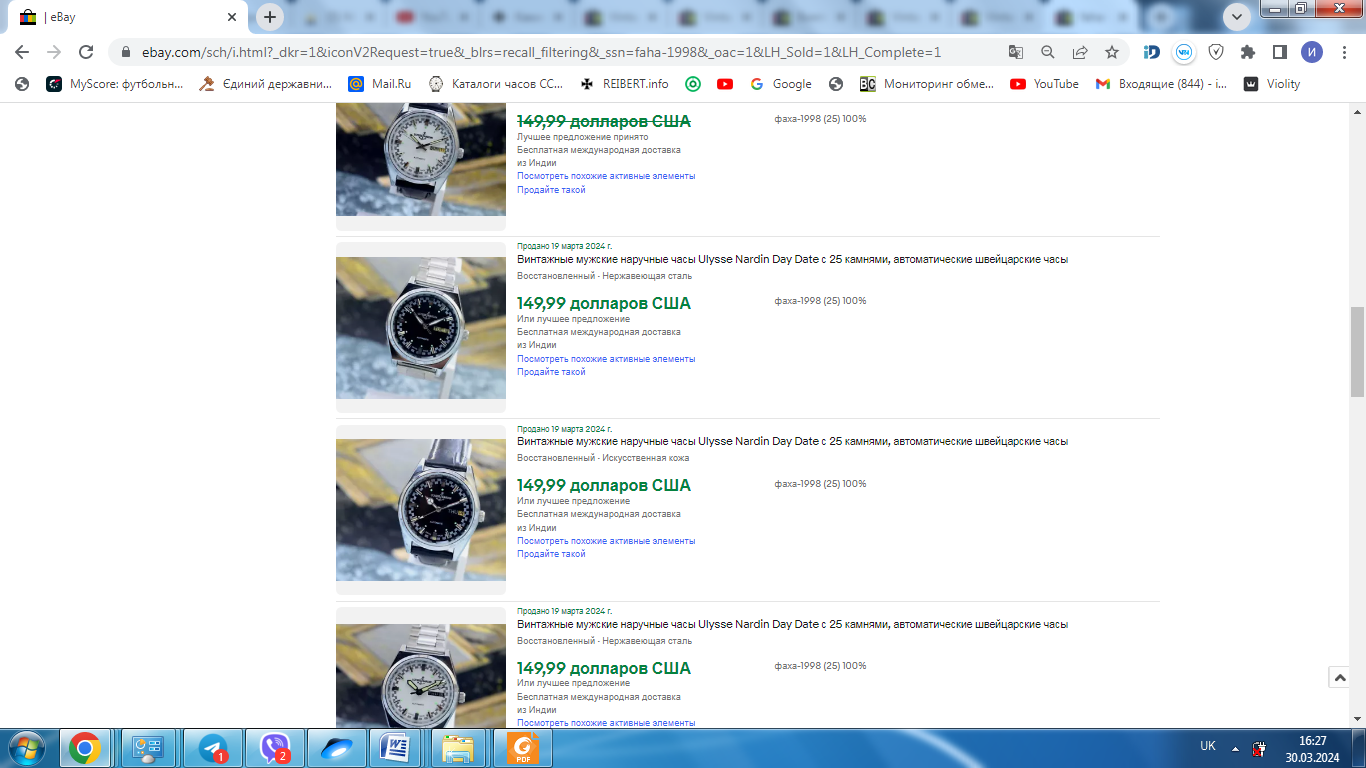Image resolution: width=1366 pixels, height=768 pixels.
Task: Jump to top with the up-arrow button
Action: (x=1340, y=677)
